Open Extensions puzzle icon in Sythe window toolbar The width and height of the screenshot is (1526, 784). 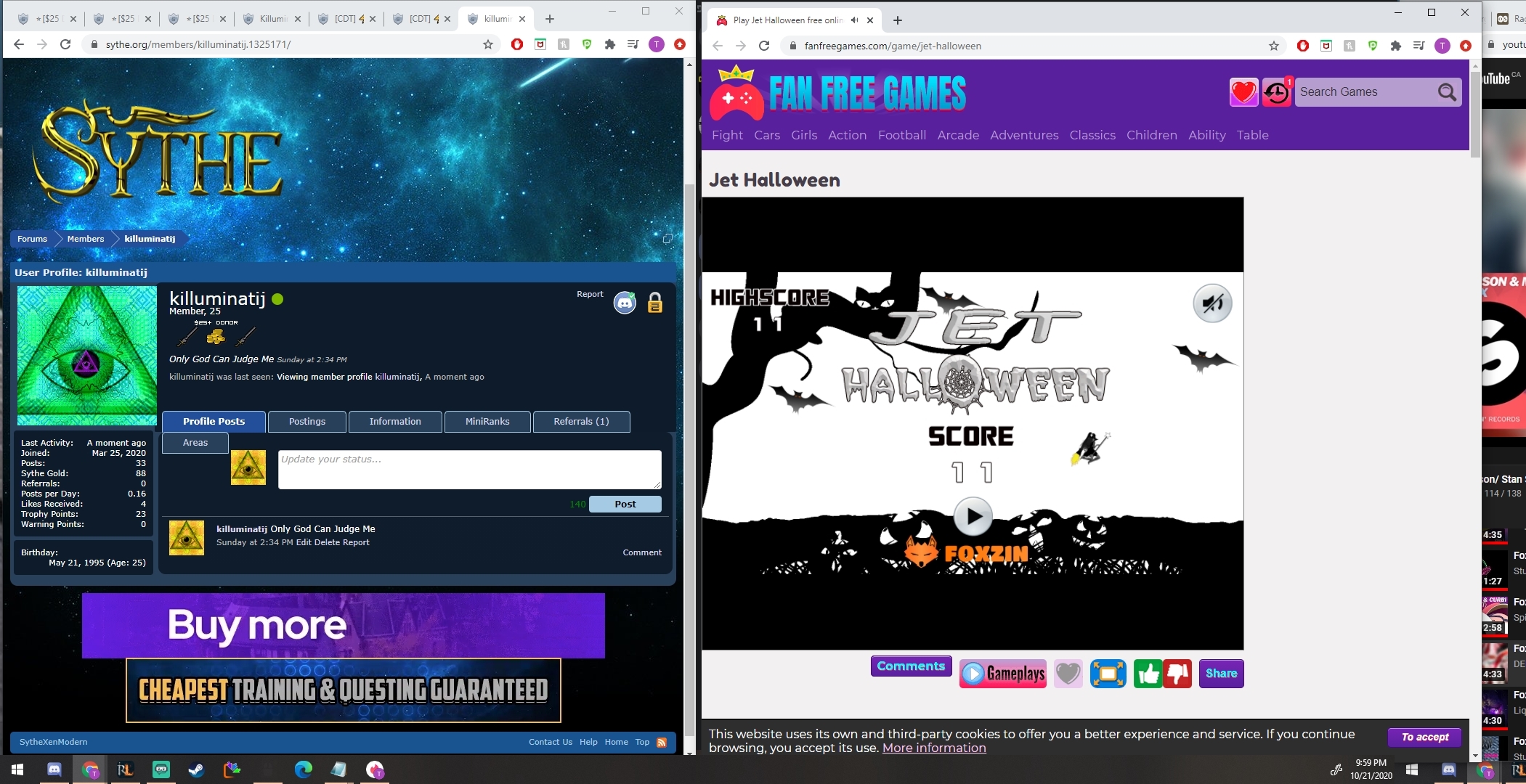coord(610,44)
